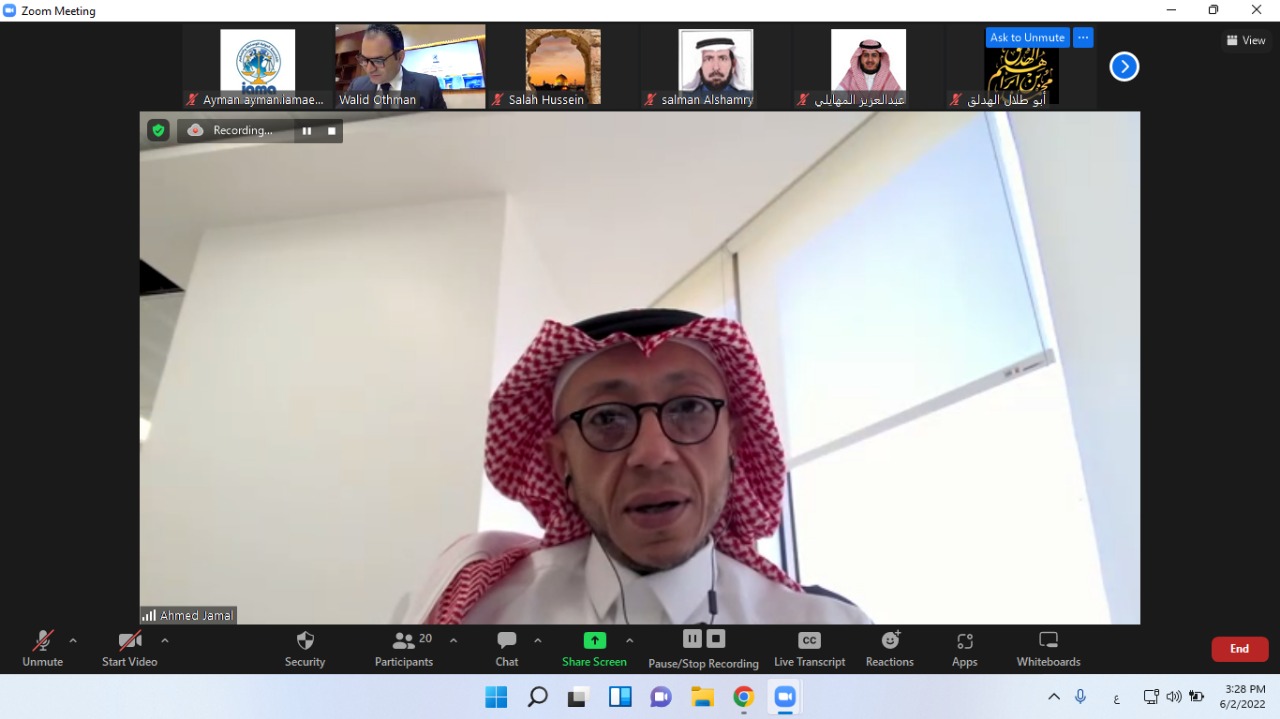Click the red End meeting button
Viewport: 1280px width, 719px height.
[1240, 649]
